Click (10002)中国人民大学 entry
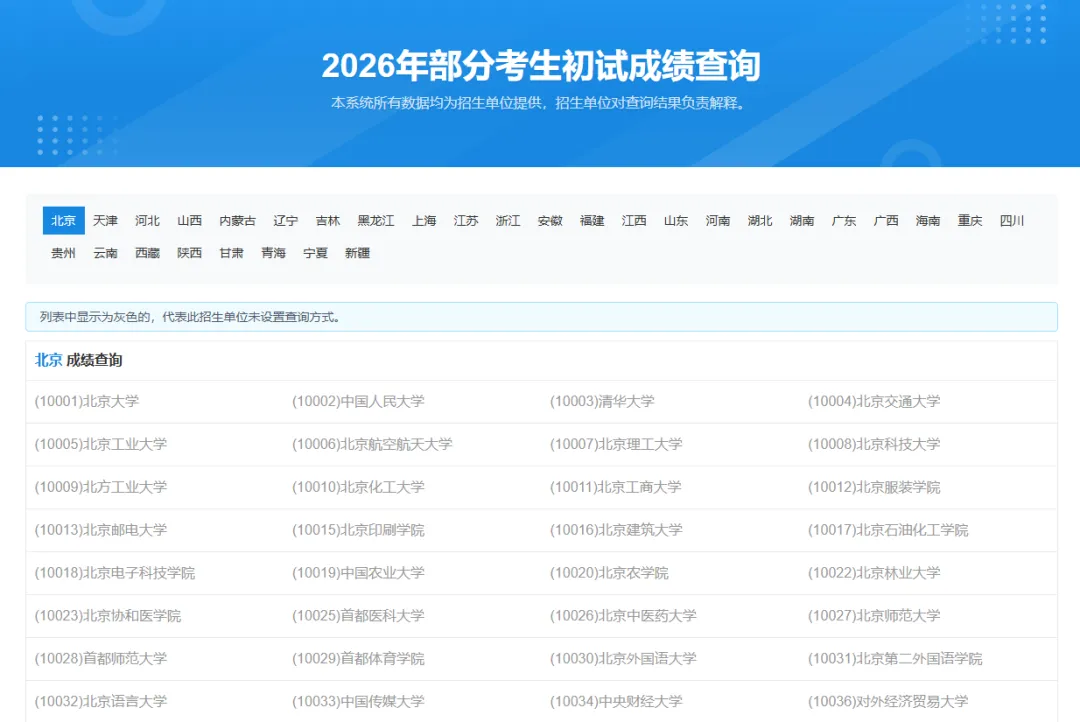 click(358, 401)
